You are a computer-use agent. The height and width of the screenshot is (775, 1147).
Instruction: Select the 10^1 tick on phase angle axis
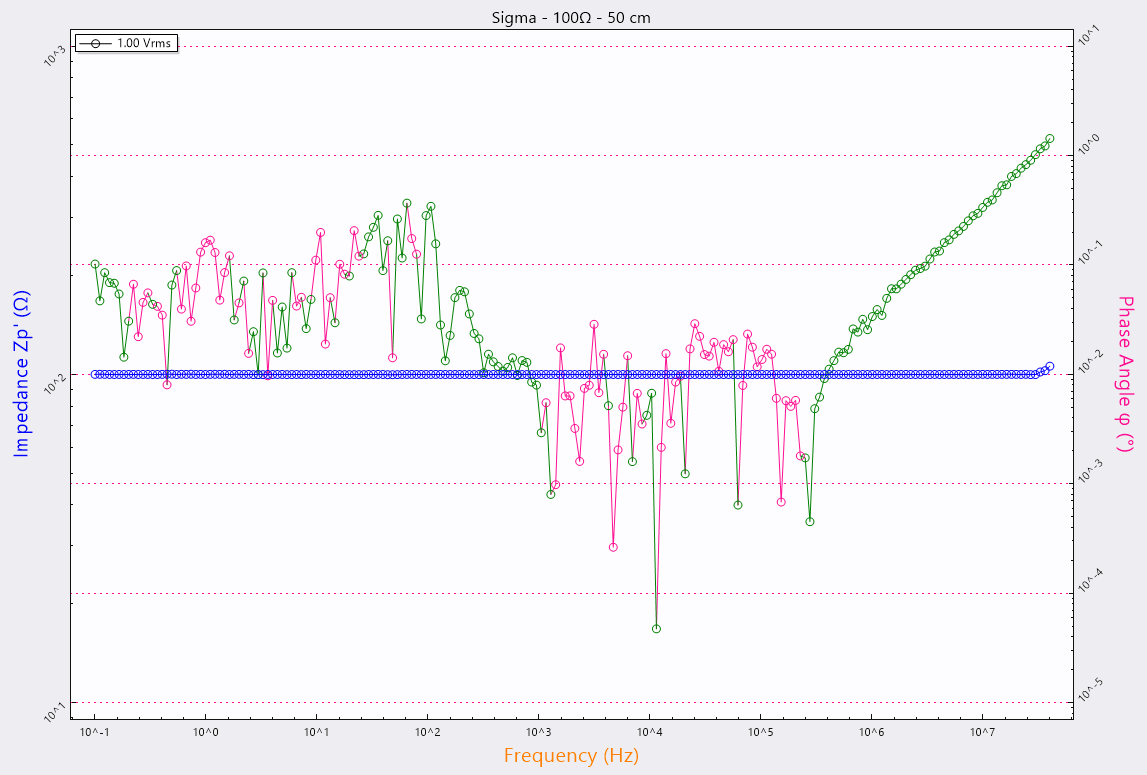[1089, 37]
